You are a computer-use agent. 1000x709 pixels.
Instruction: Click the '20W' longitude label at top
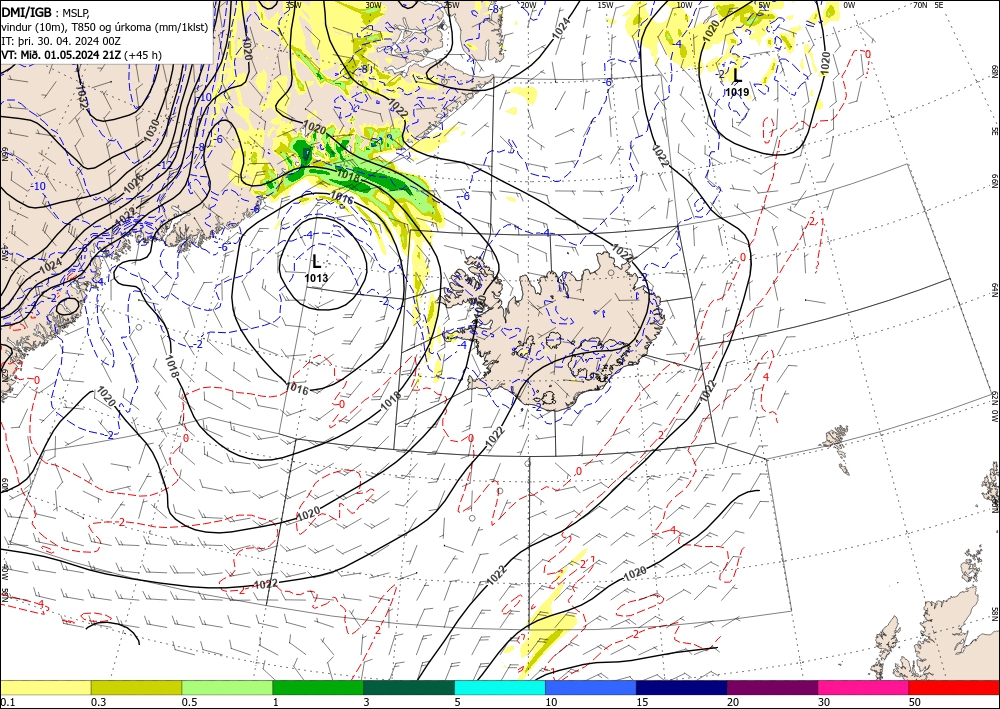coord(528,5)
